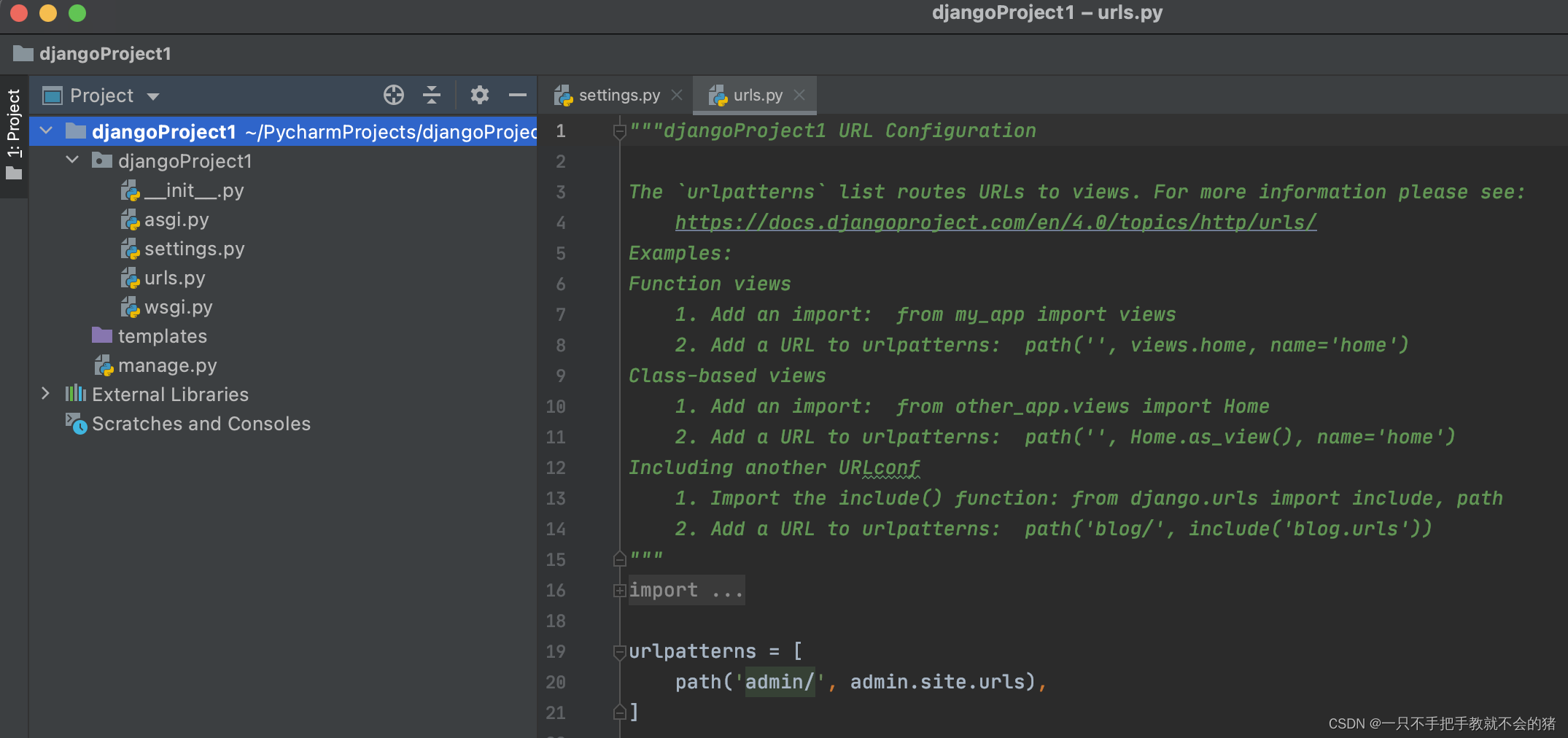Close the settings.py tab
This screenshot has height=738, width=1568.
tap(677, 95)
